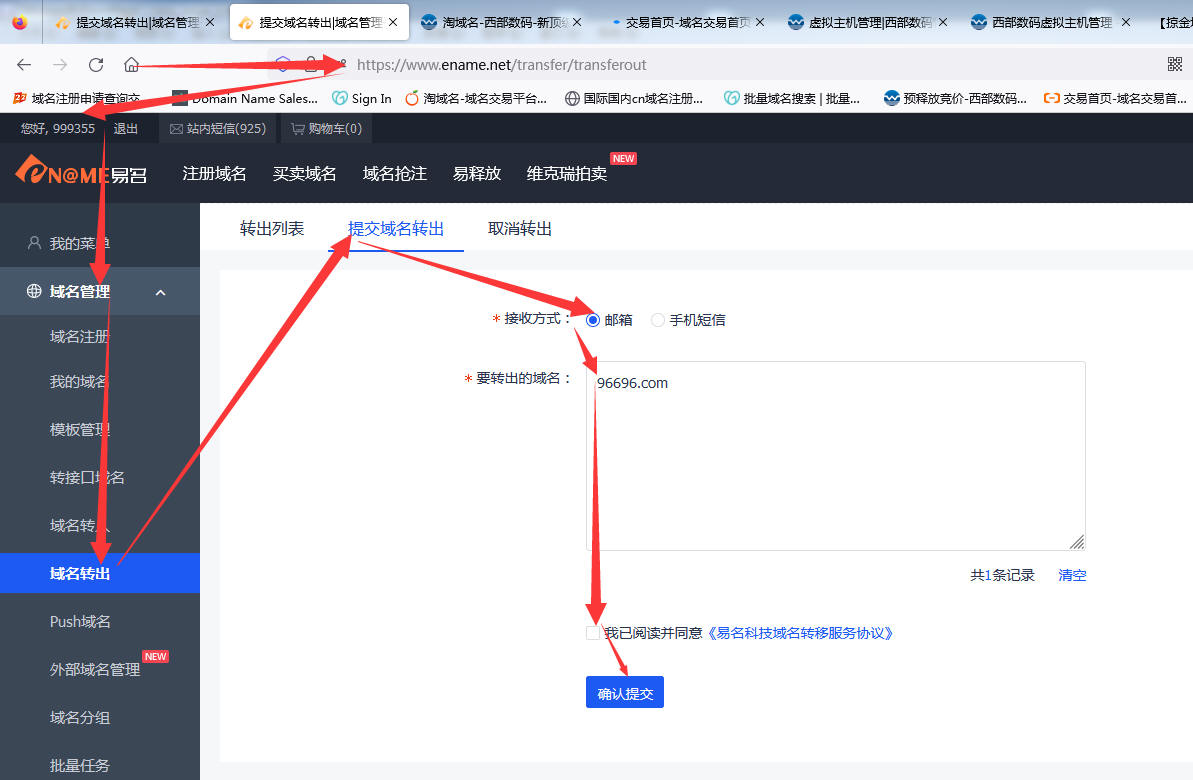Click the 我的菜单 user icon
The width and height of the screenshot is (1193, 780).
pyautogui.click(x=34, y=243)
